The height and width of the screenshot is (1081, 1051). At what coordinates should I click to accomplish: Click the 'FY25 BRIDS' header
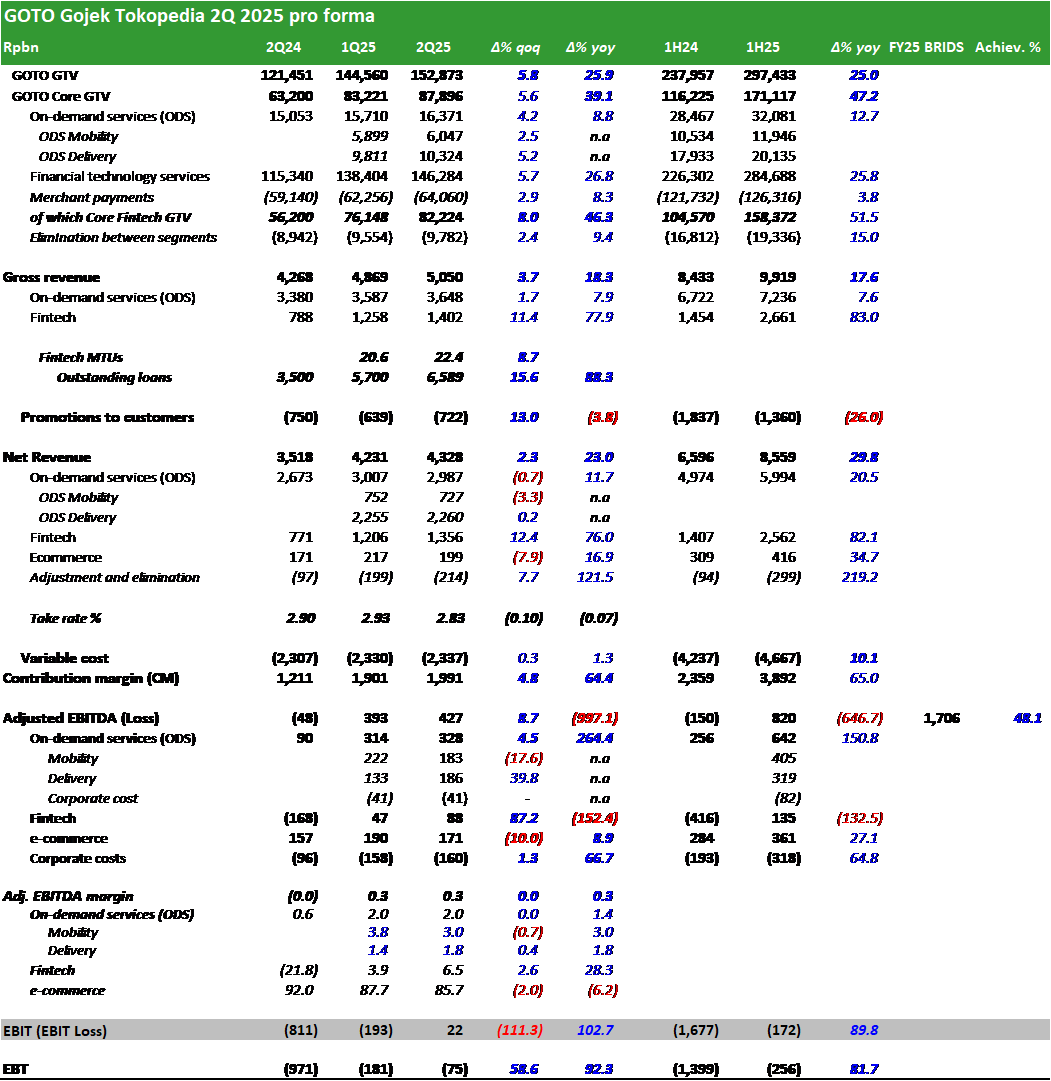click(926, 48)
